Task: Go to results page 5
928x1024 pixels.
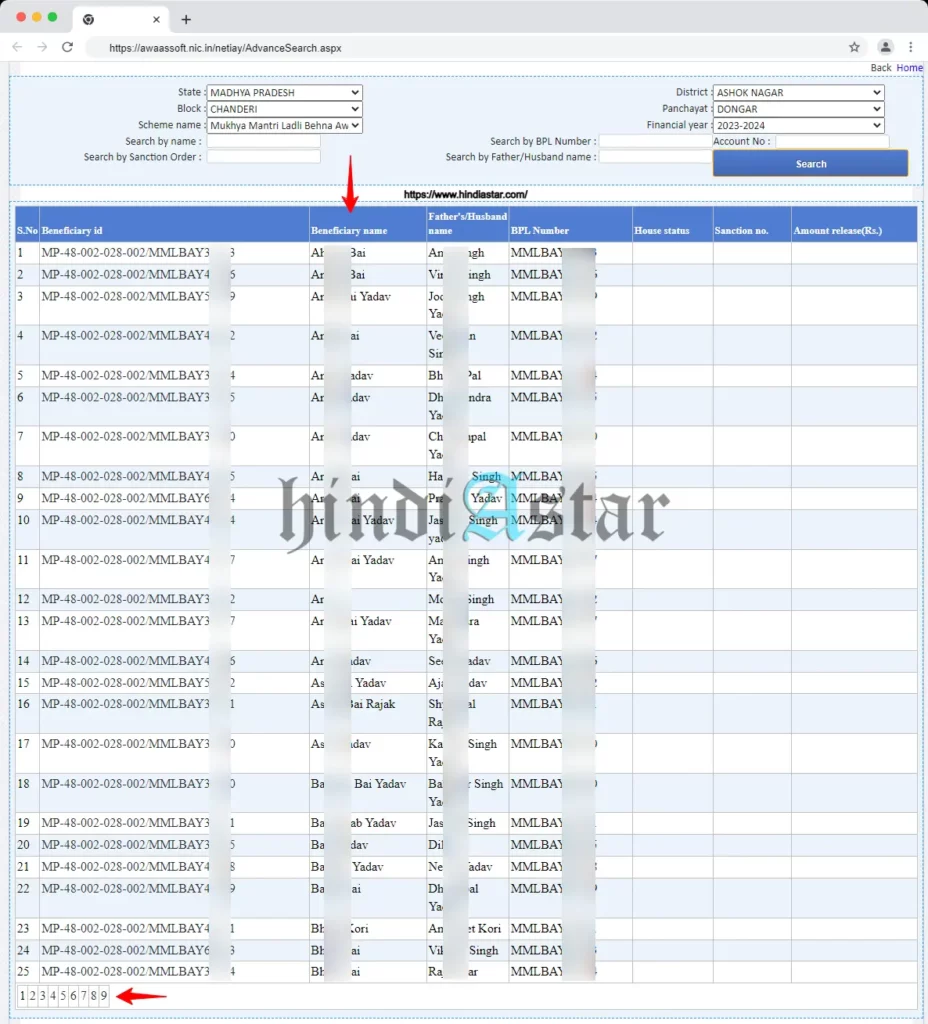Action: click(63, 996)
